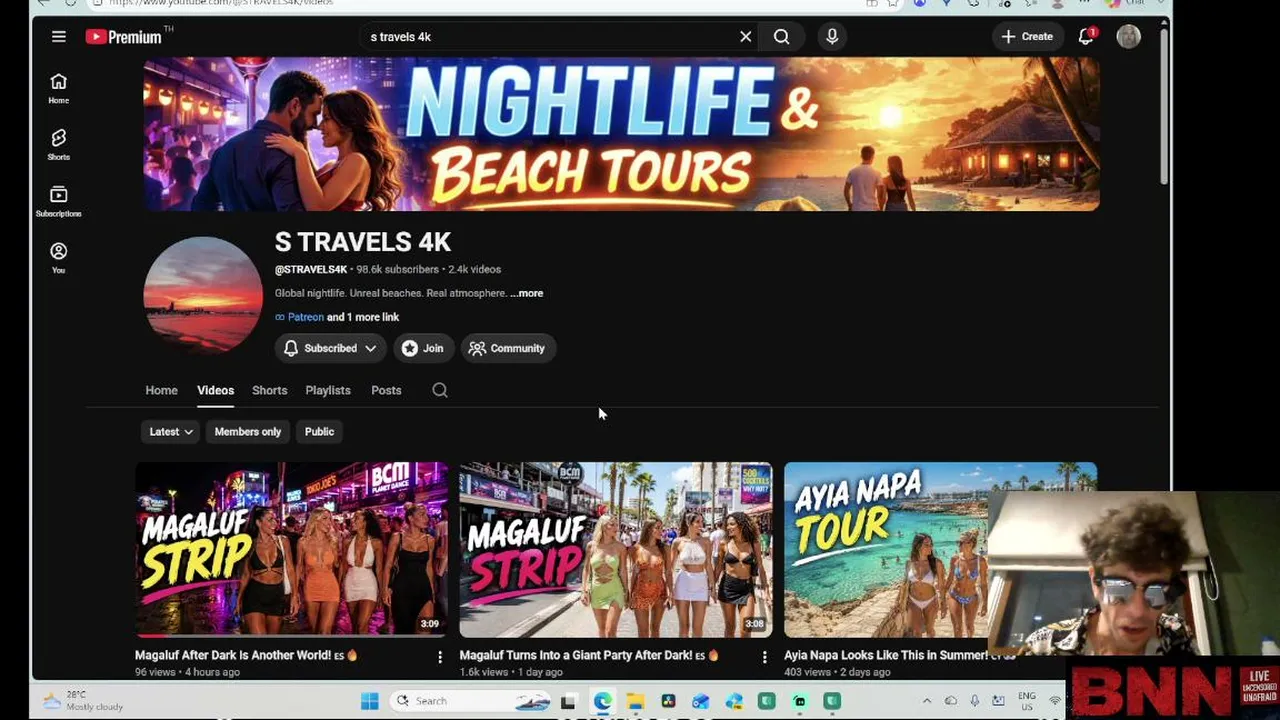This screenshot has width=1280, height=720.
Task: Click the 2.4k videos text
Action: [474, 270]
